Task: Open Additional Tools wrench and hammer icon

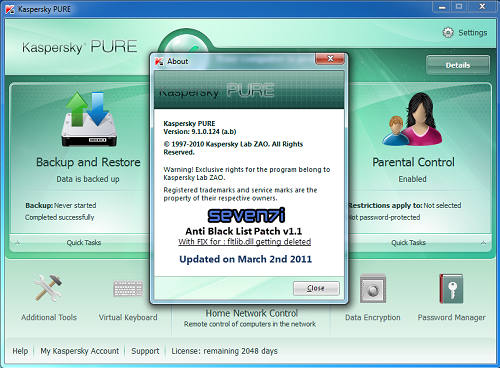Action: click(x=48, y=288)
